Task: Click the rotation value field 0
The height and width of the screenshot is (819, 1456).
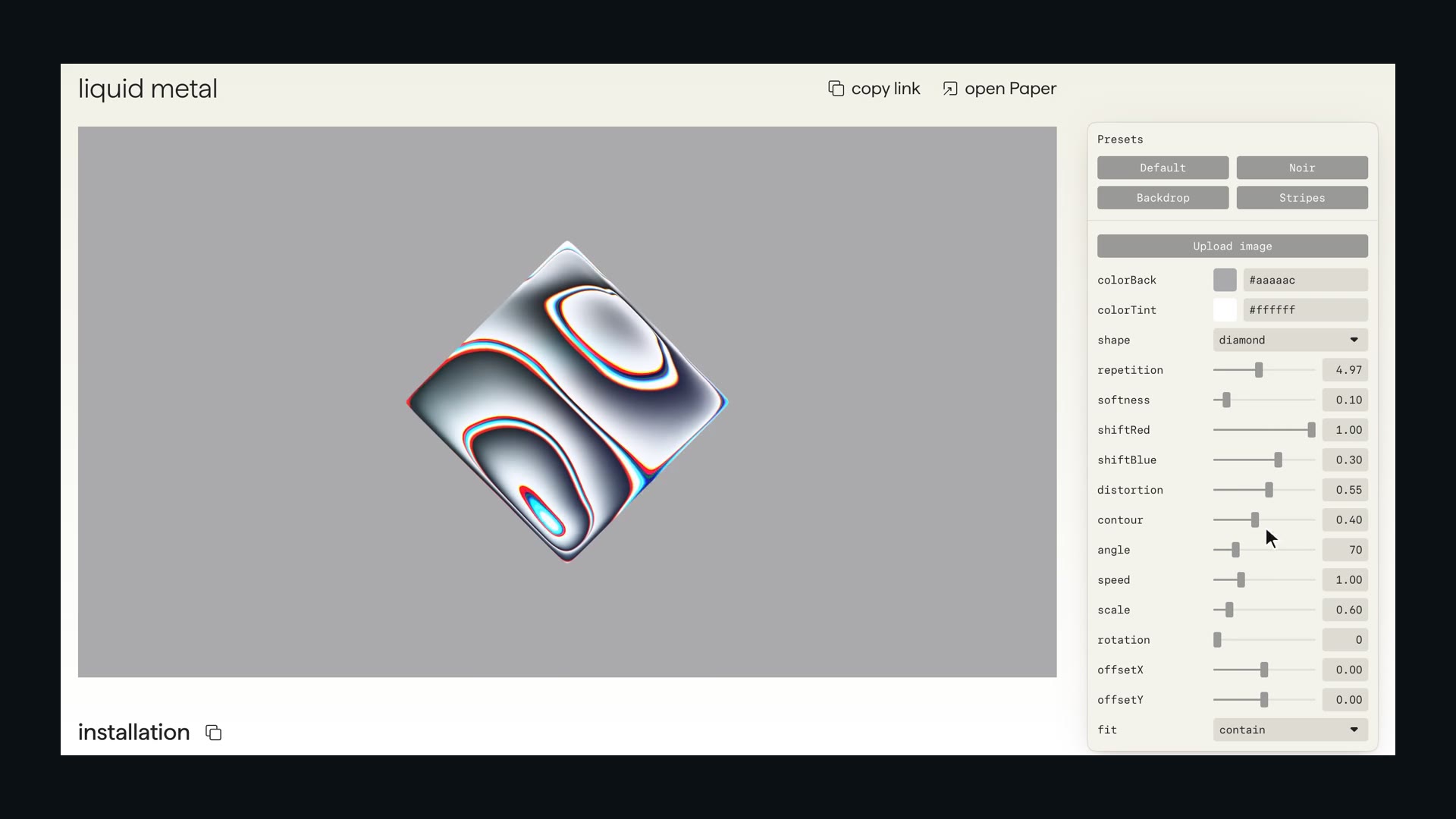Action: (1345, 640)
